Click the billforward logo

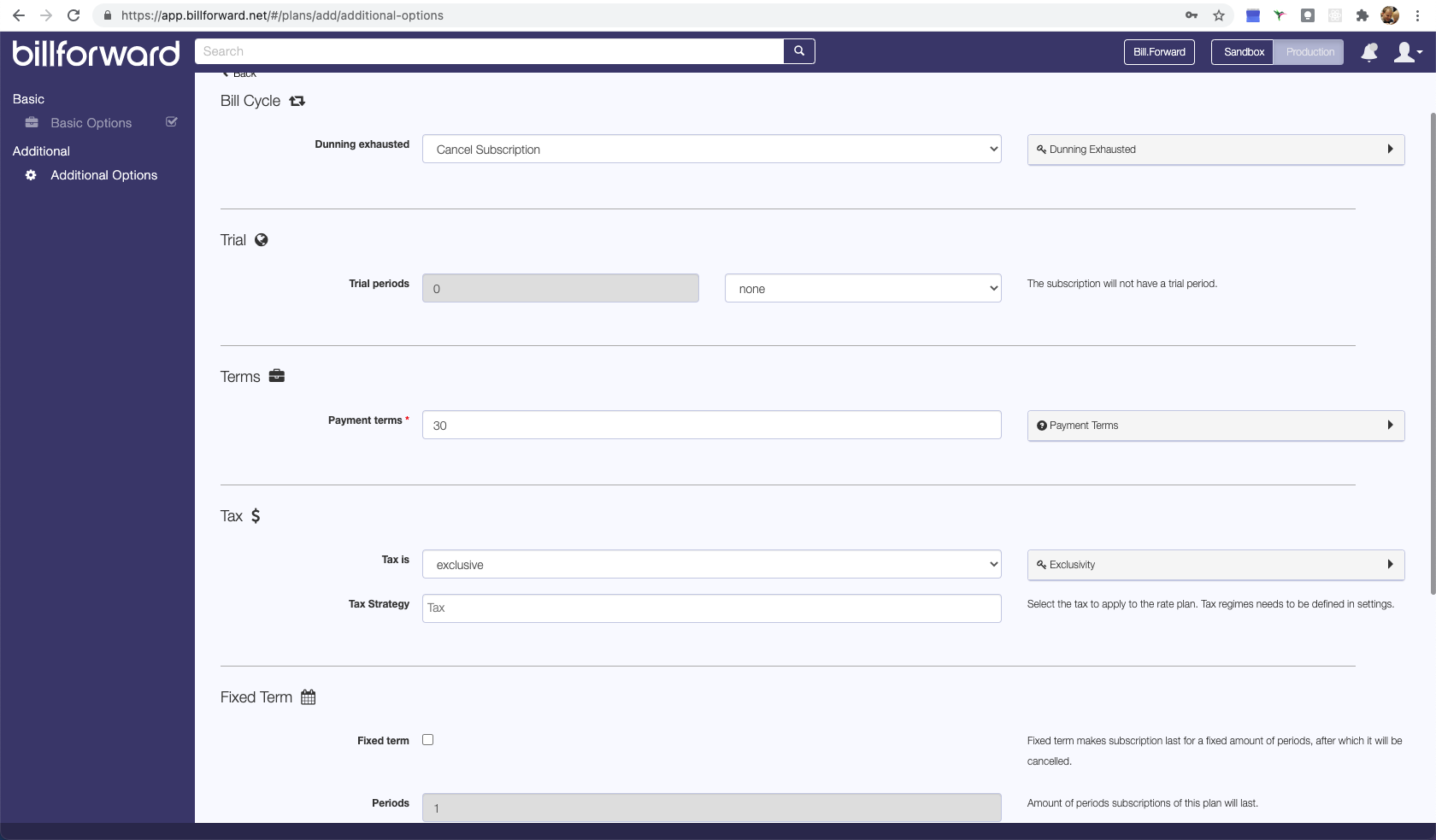click(x=96, y=53)
